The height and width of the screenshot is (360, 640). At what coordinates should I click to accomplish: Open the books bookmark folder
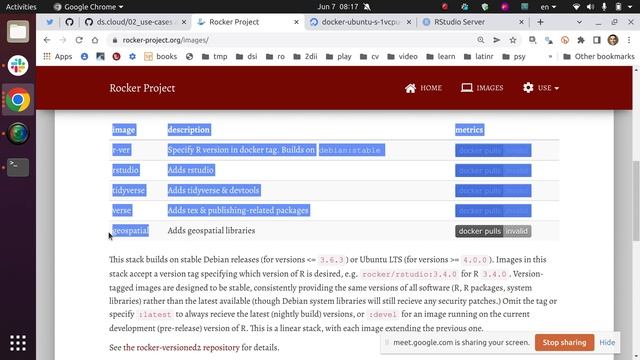(x=160, y=56)
